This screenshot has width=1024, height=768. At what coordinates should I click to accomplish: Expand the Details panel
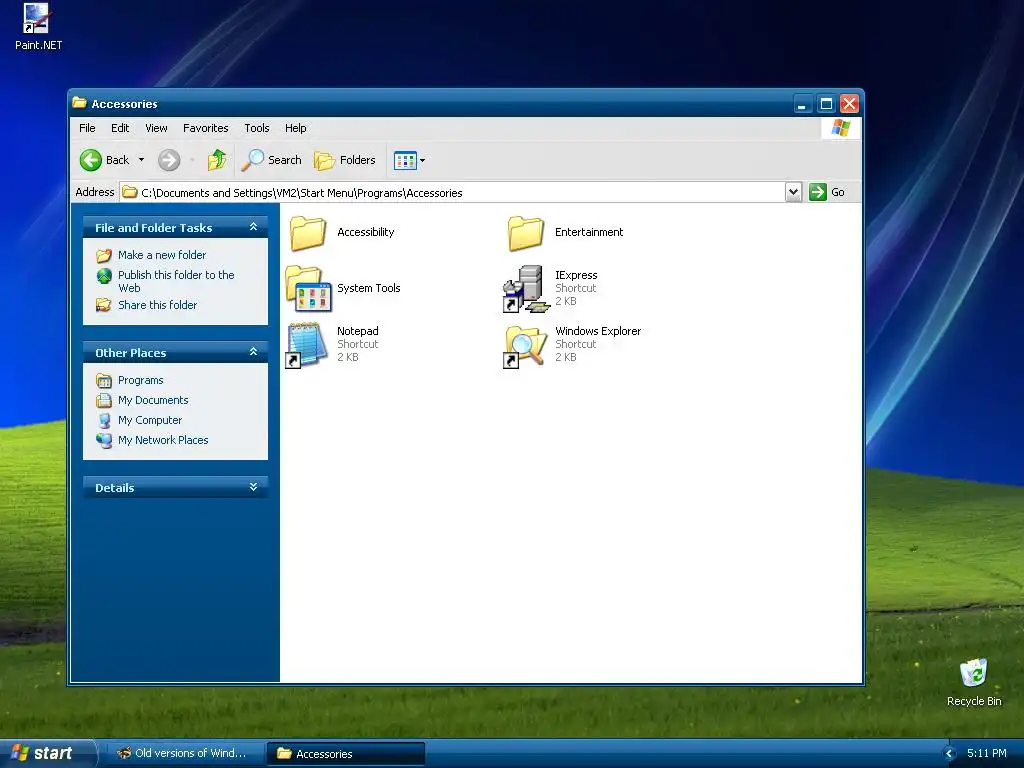pyautogui.click(x=253, y=487)
